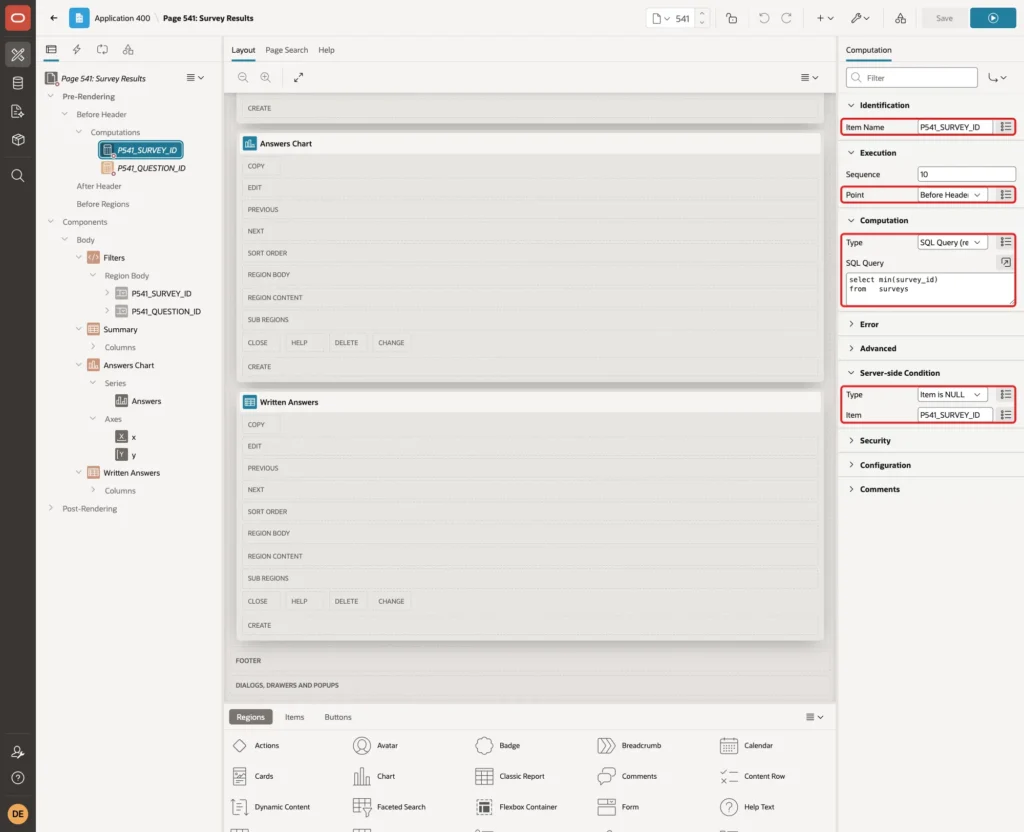Viewport: 1024px width, 832px height.
Task: Open the DE user avatar menu
Action: click(x=18, y=814)
